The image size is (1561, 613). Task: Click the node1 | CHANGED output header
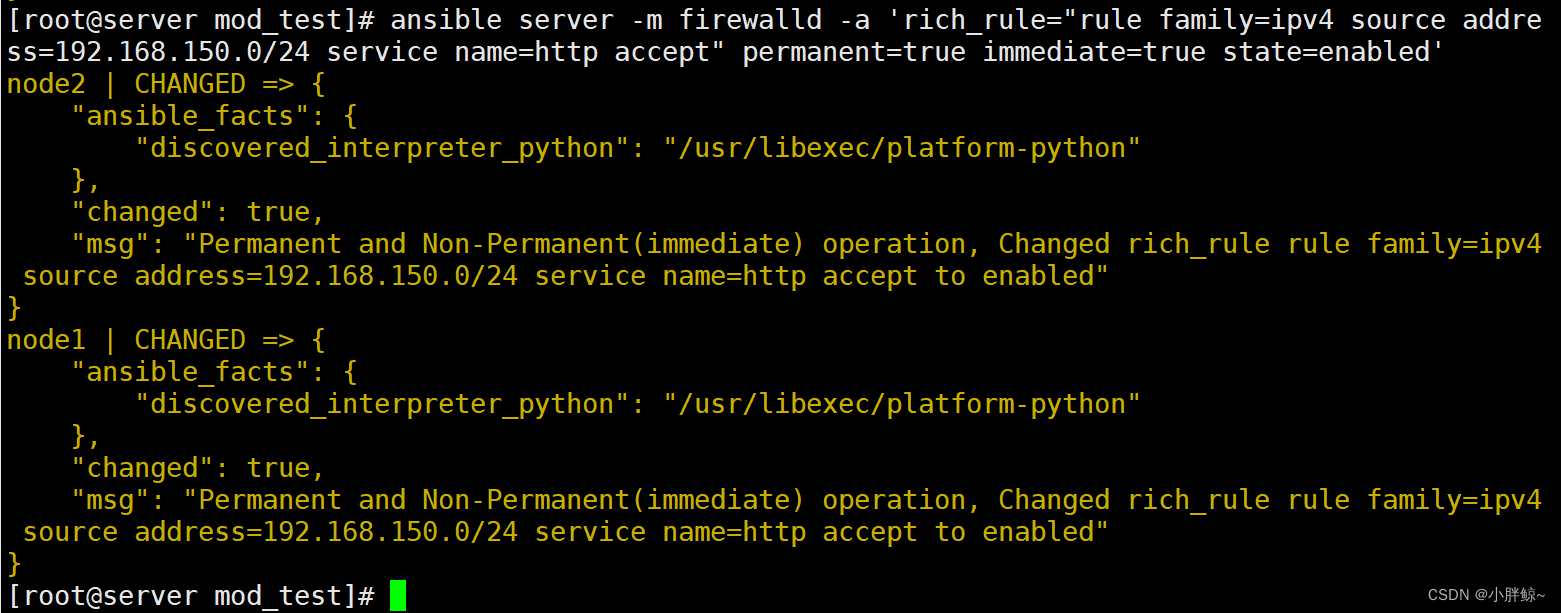(x=126, y=340)
